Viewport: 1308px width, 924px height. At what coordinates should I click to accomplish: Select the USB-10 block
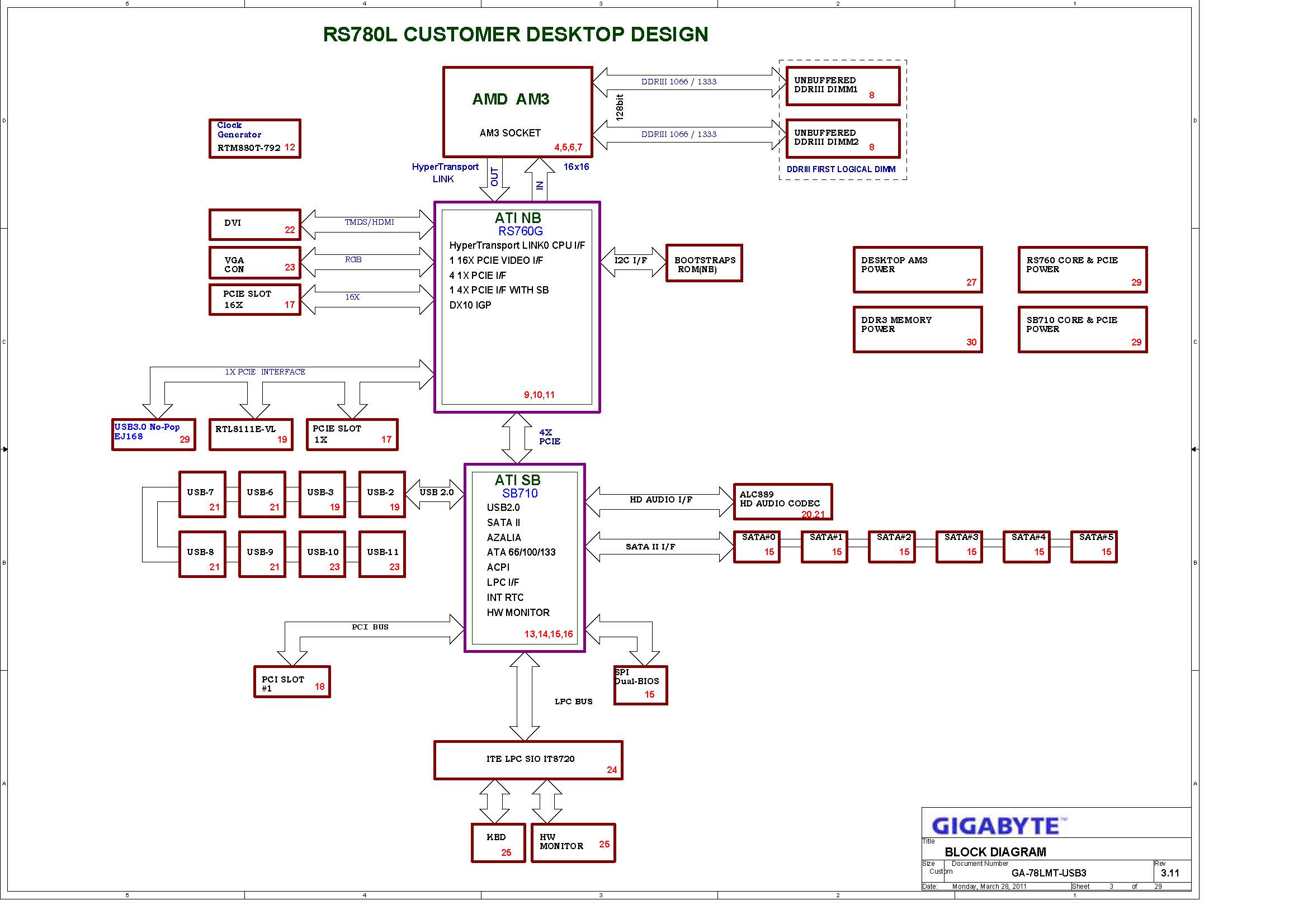coord(323,554)
